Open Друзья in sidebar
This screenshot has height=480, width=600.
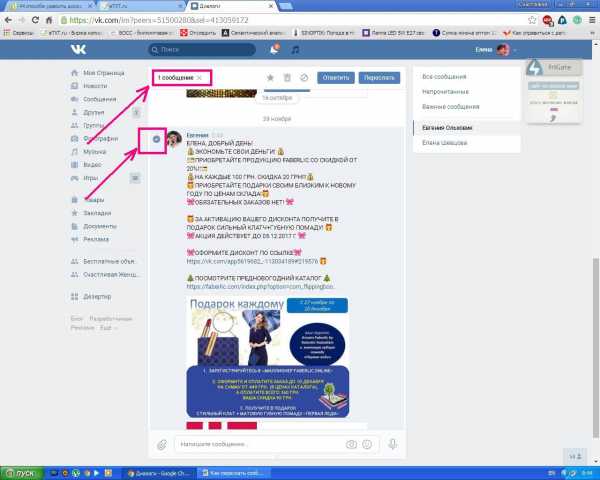coord(88,112)
